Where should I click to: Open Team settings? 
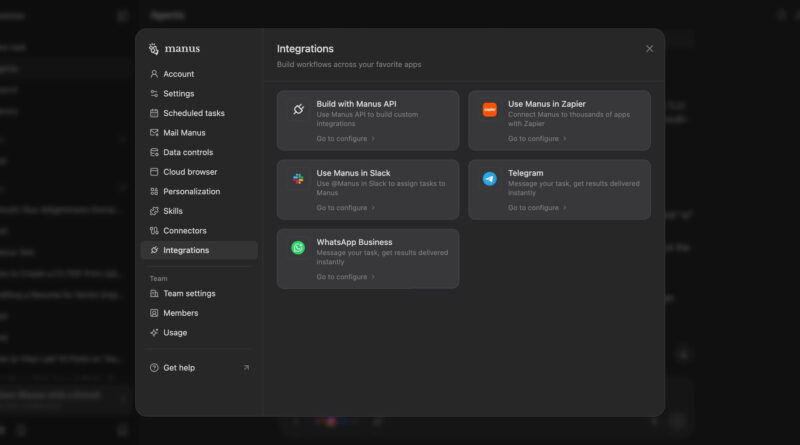[199, 293]
